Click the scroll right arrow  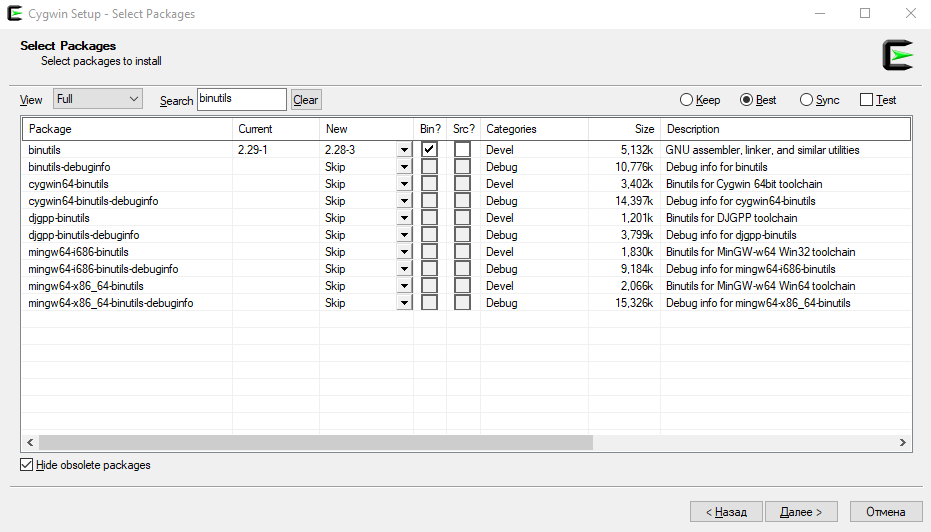(x=902, y=442)
